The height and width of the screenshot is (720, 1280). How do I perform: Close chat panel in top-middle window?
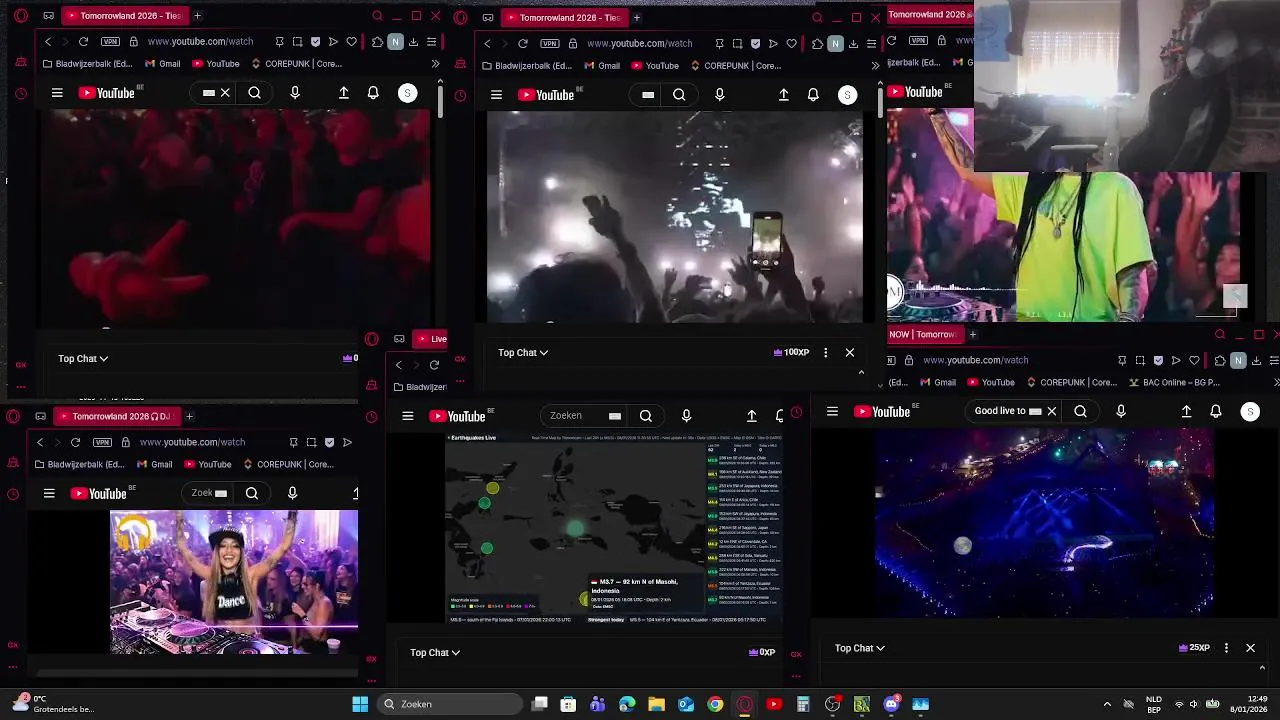pyautogui.click(x=850, y=352)
